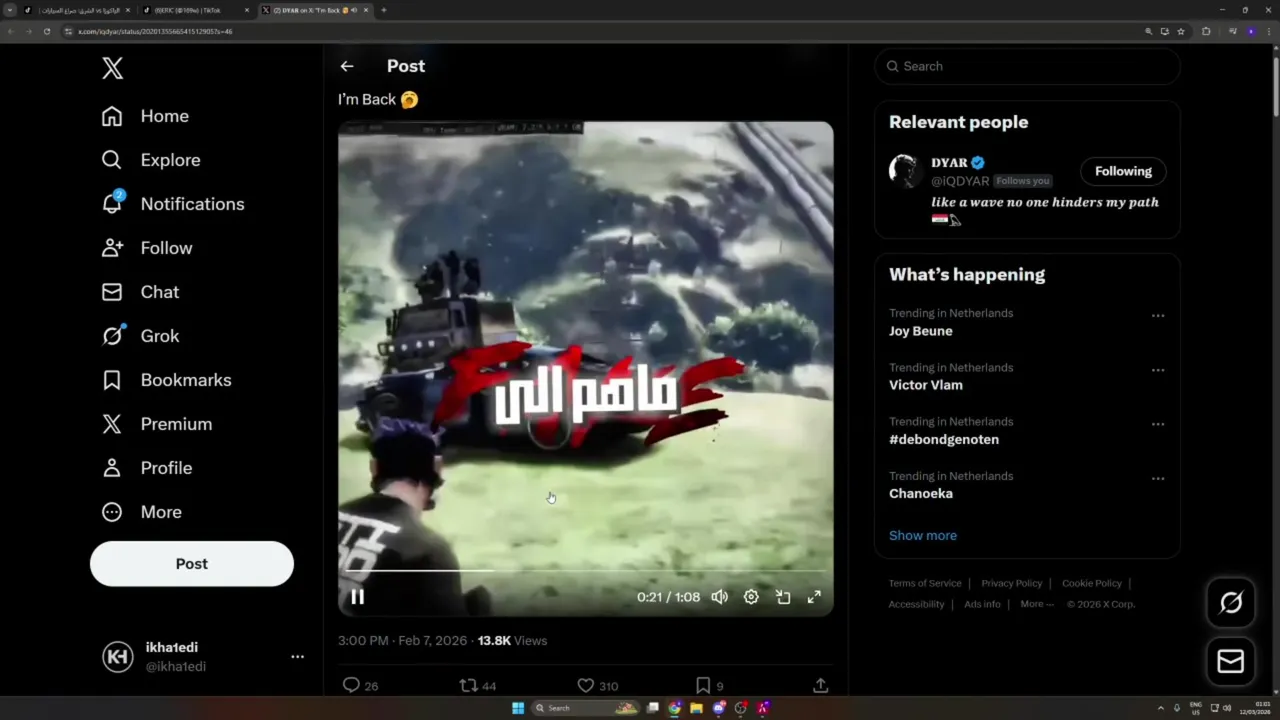
Task: Open video settings gear
Action: coord(751,597)
